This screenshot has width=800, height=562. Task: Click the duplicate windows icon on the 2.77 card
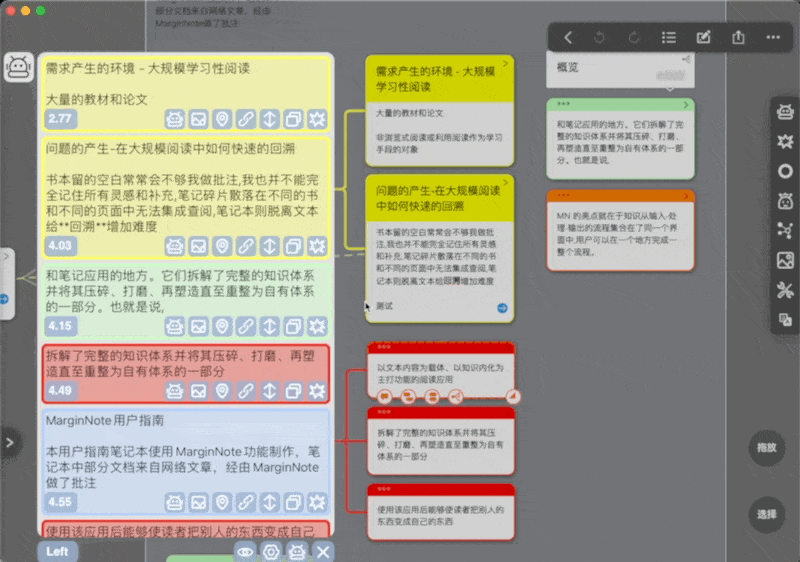[293, 119]
